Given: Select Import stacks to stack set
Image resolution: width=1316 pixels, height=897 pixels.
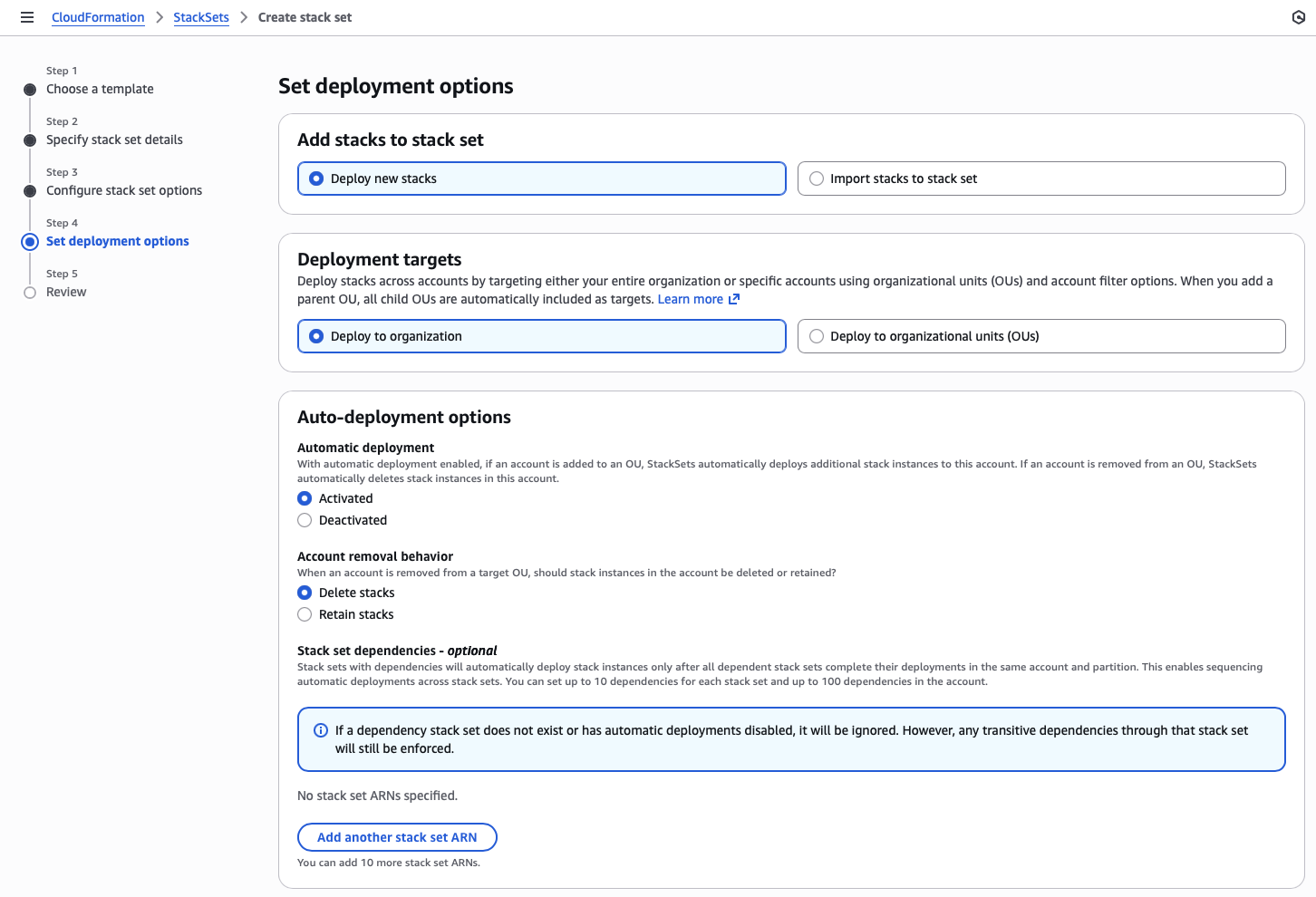Looking at the screenshot, I should (x=817, y=178).
